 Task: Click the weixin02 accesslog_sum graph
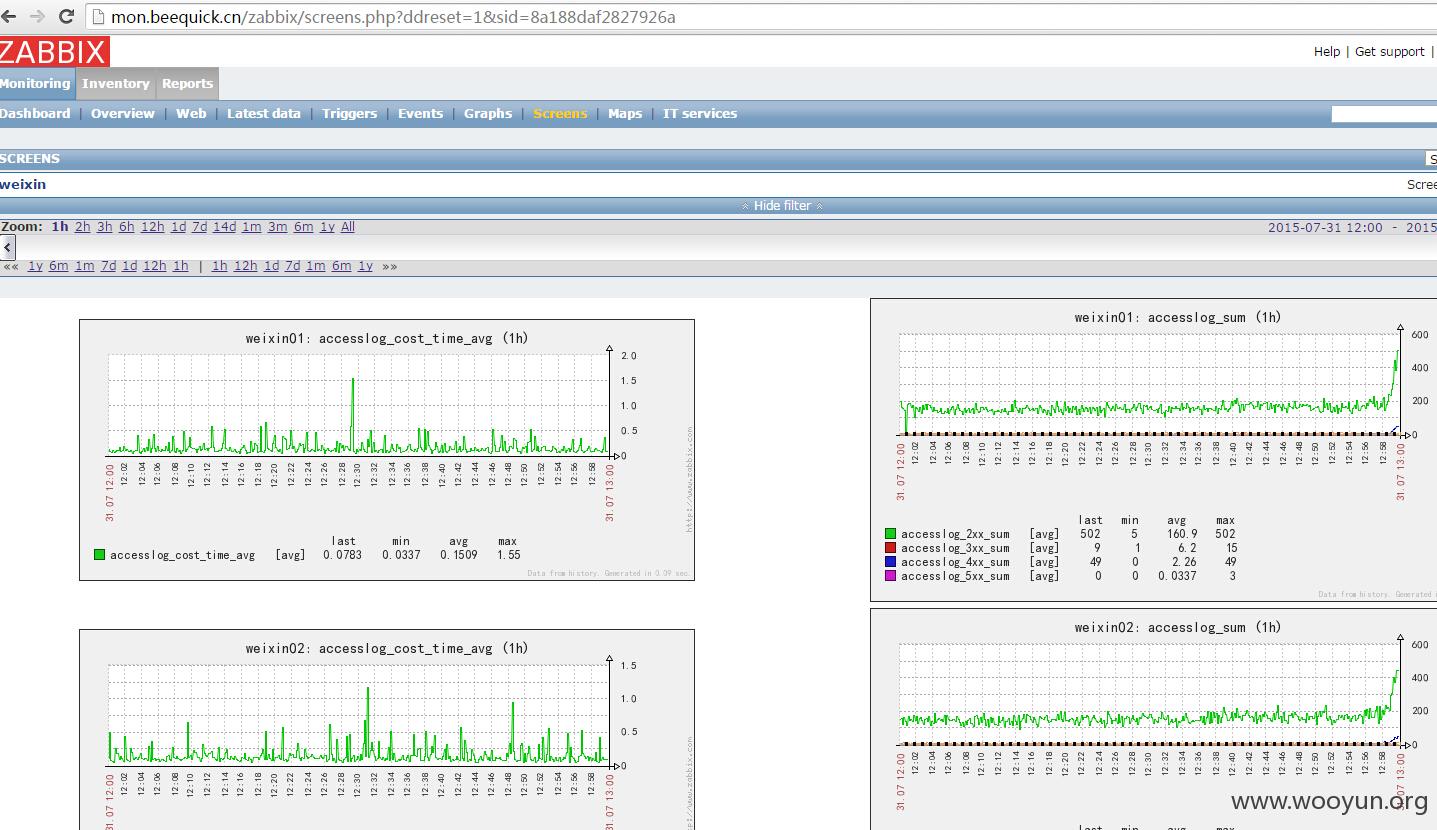pyautogui.click(x=1154, y=719)
